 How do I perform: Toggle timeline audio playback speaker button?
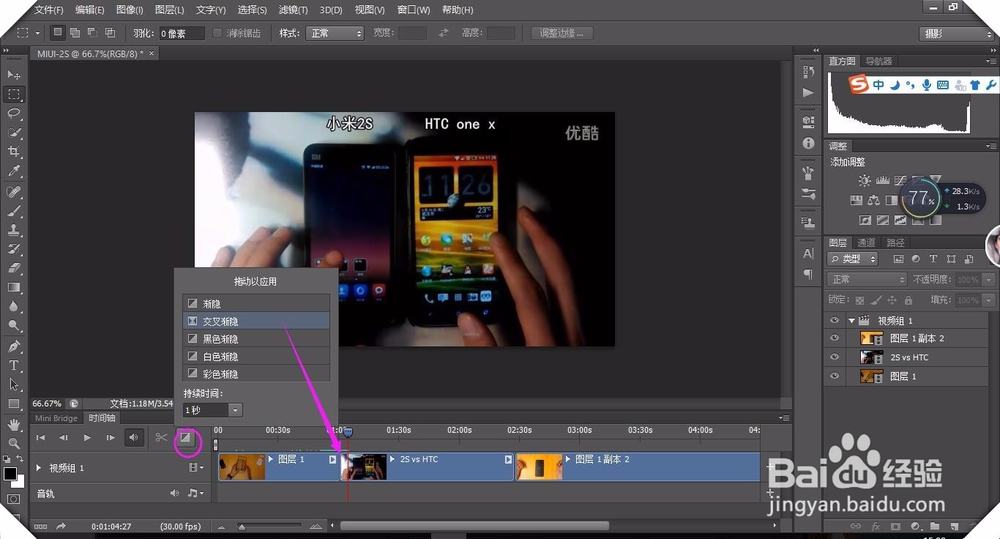[133, 438]
